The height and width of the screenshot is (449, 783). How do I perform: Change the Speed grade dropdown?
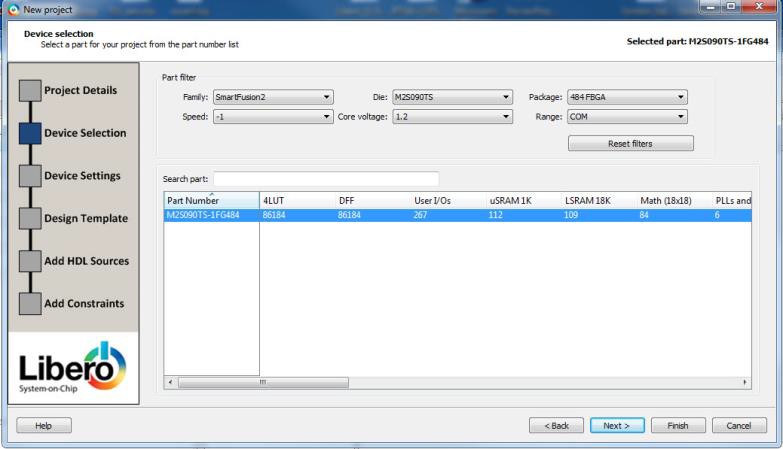pyautogui.click(x=273, y=117)
